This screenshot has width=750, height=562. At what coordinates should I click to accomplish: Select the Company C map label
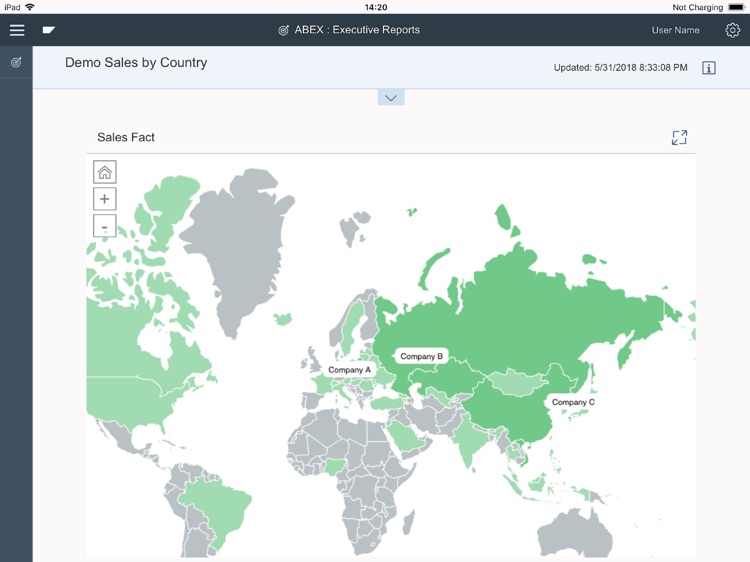[573, 402]
